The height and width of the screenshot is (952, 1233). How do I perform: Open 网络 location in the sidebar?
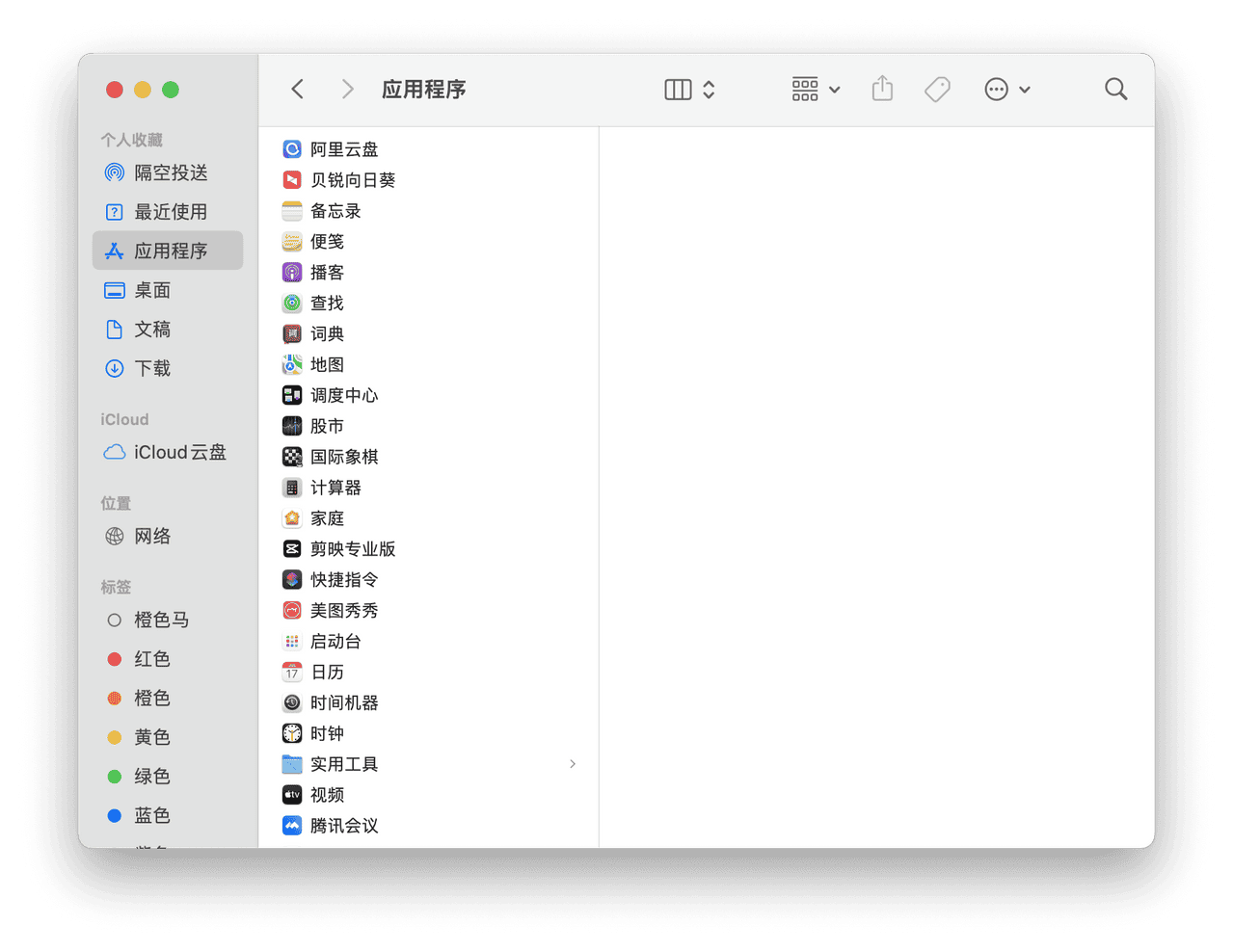pos(152,536)
